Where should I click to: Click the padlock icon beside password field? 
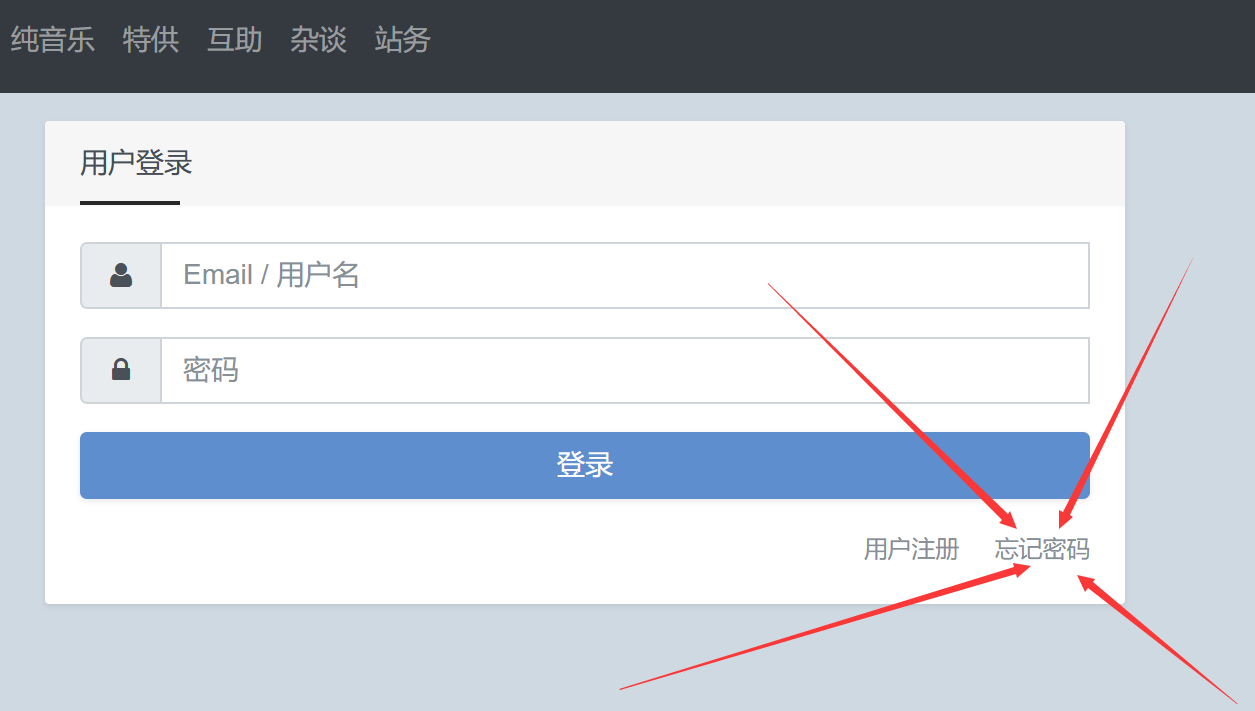pyautogui.click(x=121, y=370)
